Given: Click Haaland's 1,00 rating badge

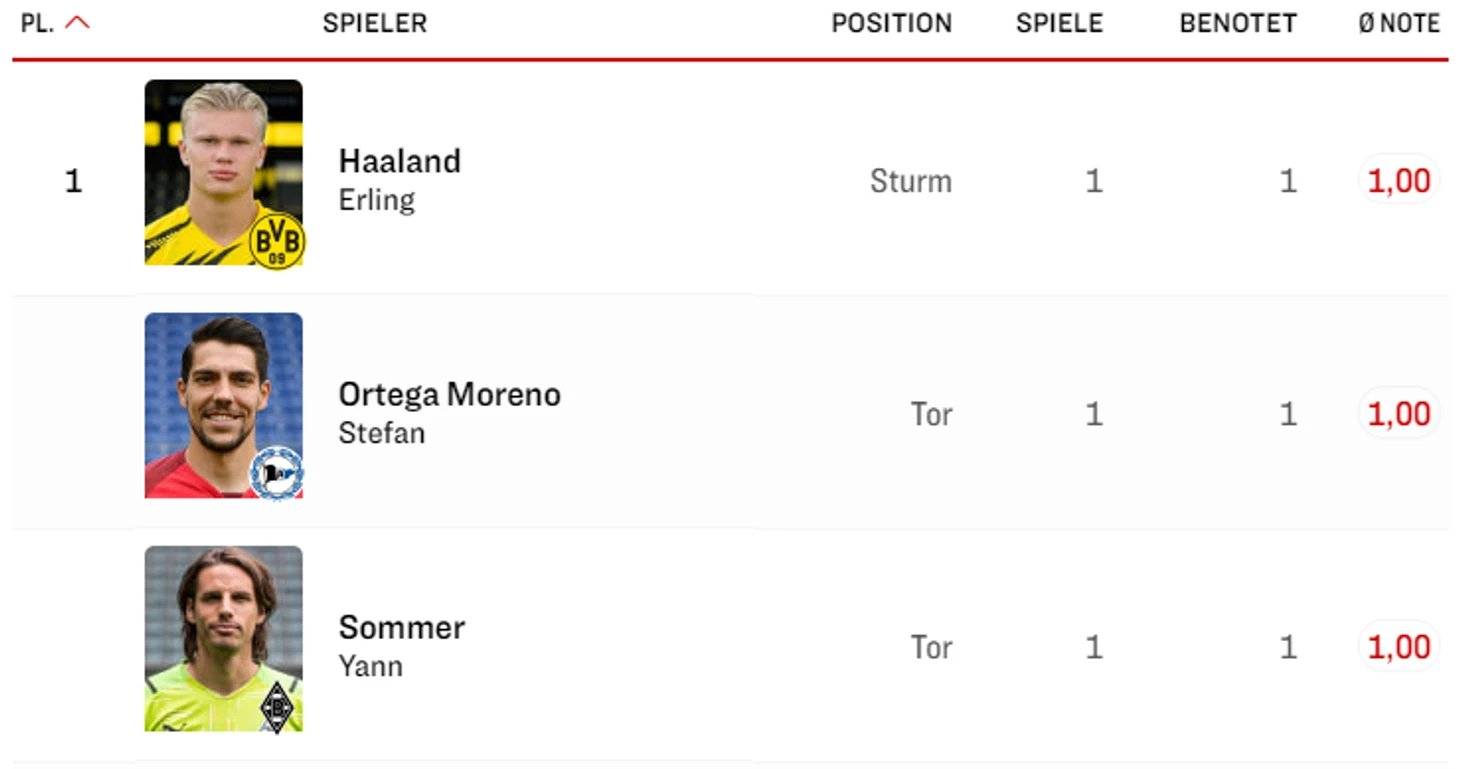Looking at the screenshot, I should coord(1399,181).
